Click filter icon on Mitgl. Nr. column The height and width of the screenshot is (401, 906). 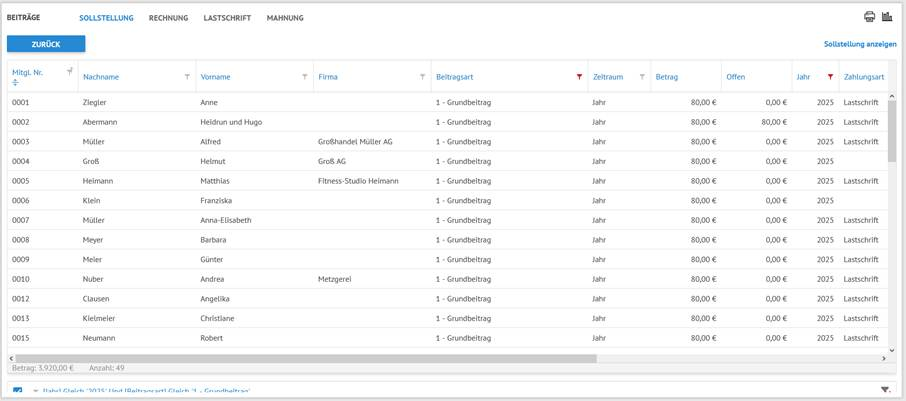tap(69, 72)
